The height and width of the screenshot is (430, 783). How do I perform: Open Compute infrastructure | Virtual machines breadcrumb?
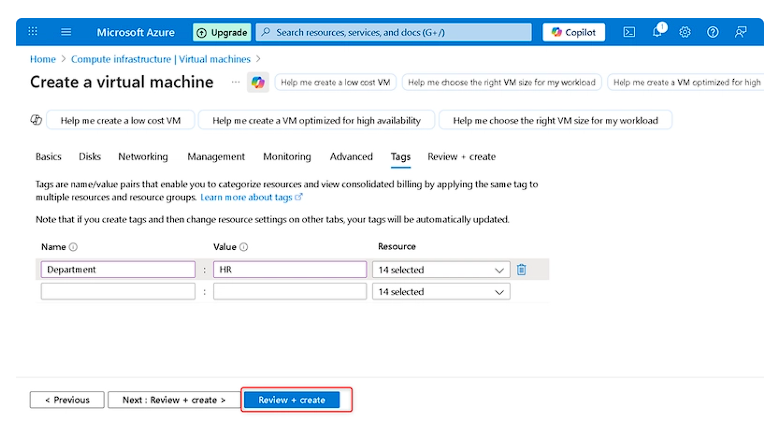161,59
